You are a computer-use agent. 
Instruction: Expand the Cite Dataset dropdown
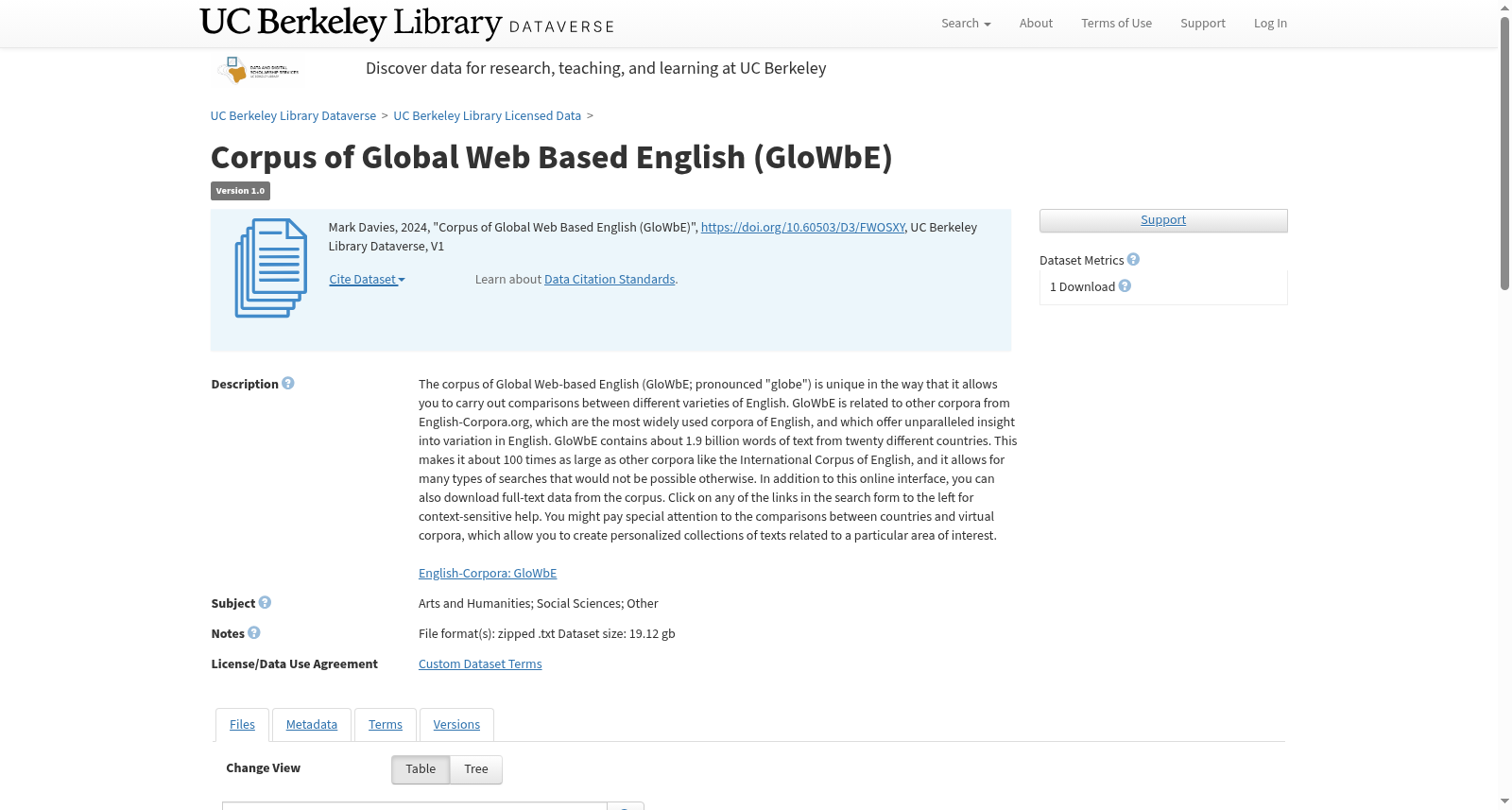(x=367, y=280)
